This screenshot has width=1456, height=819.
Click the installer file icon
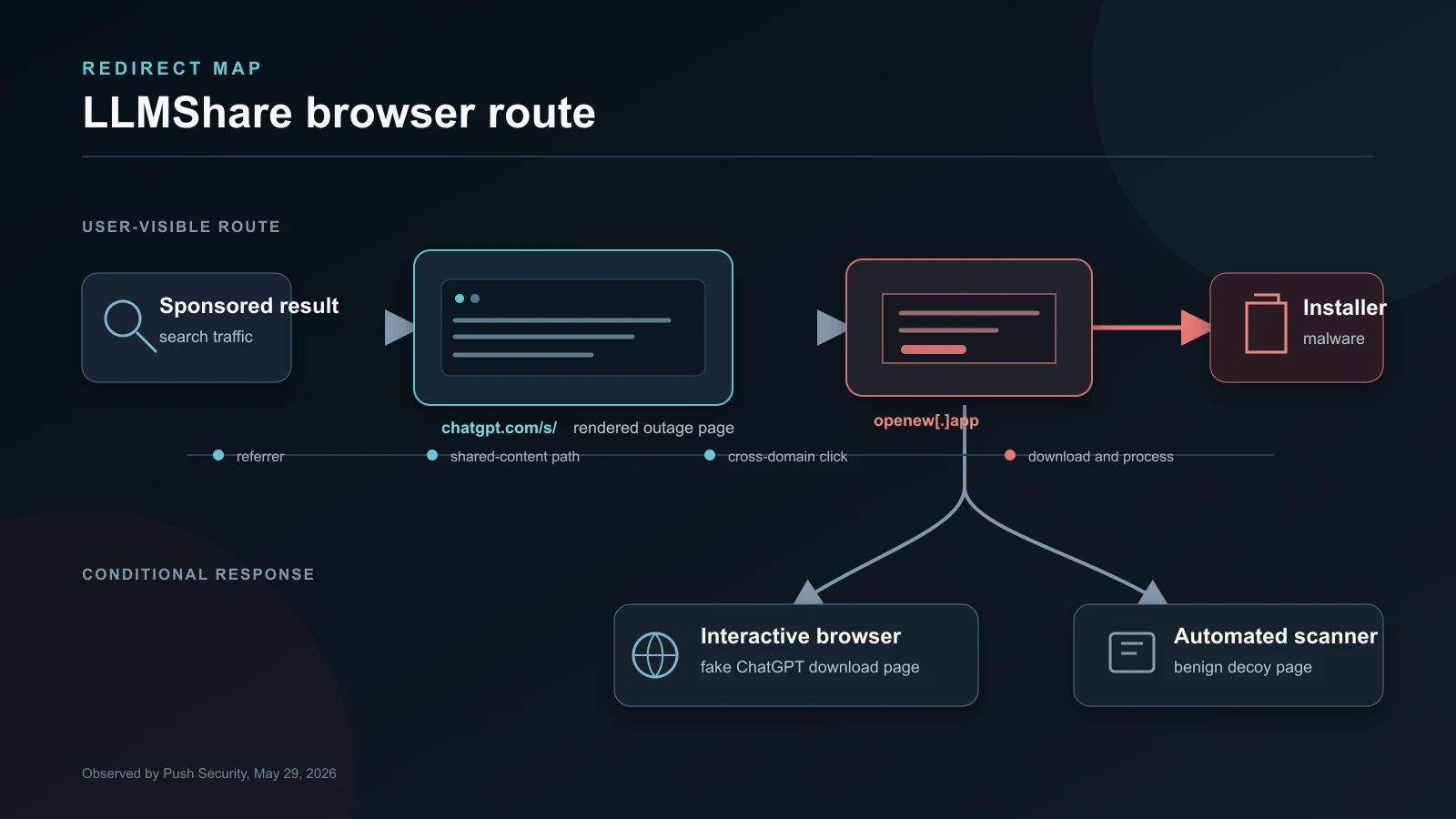(1266, 323)
